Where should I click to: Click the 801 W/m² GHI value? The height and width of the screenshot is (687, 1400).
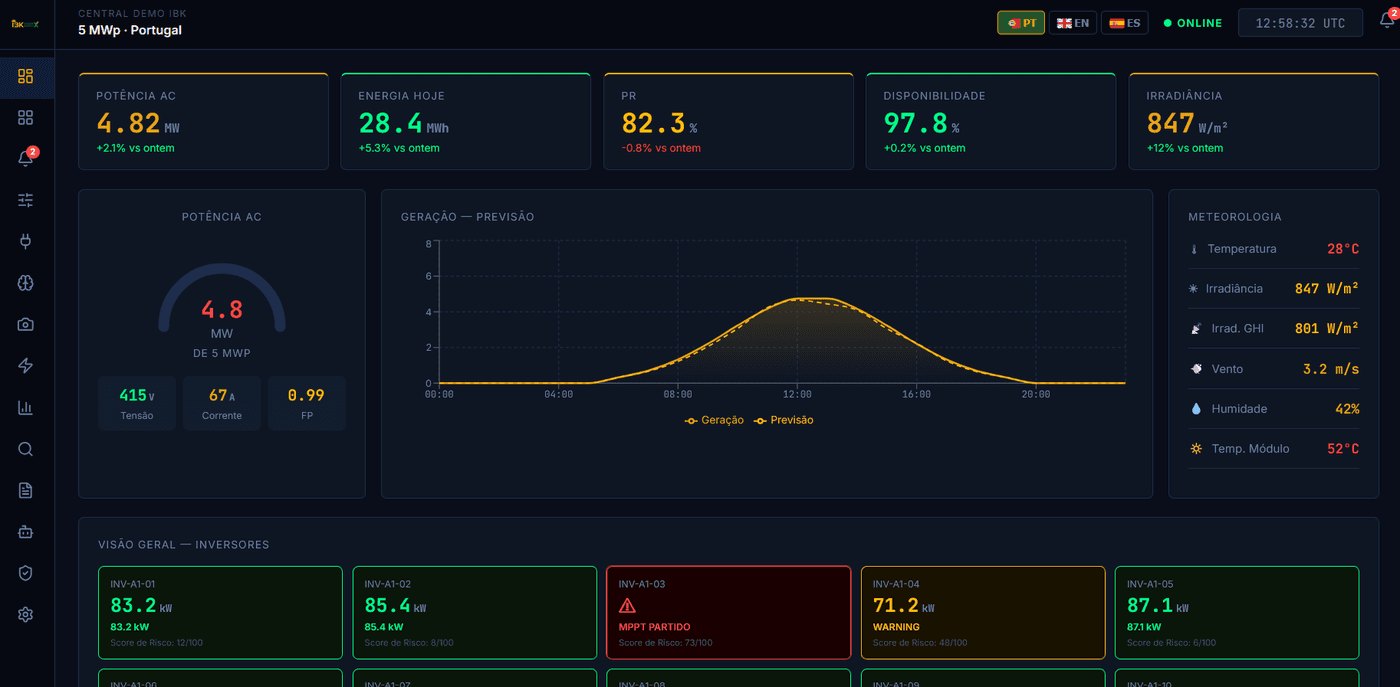pyautogui.click(x=1326, y=329)
